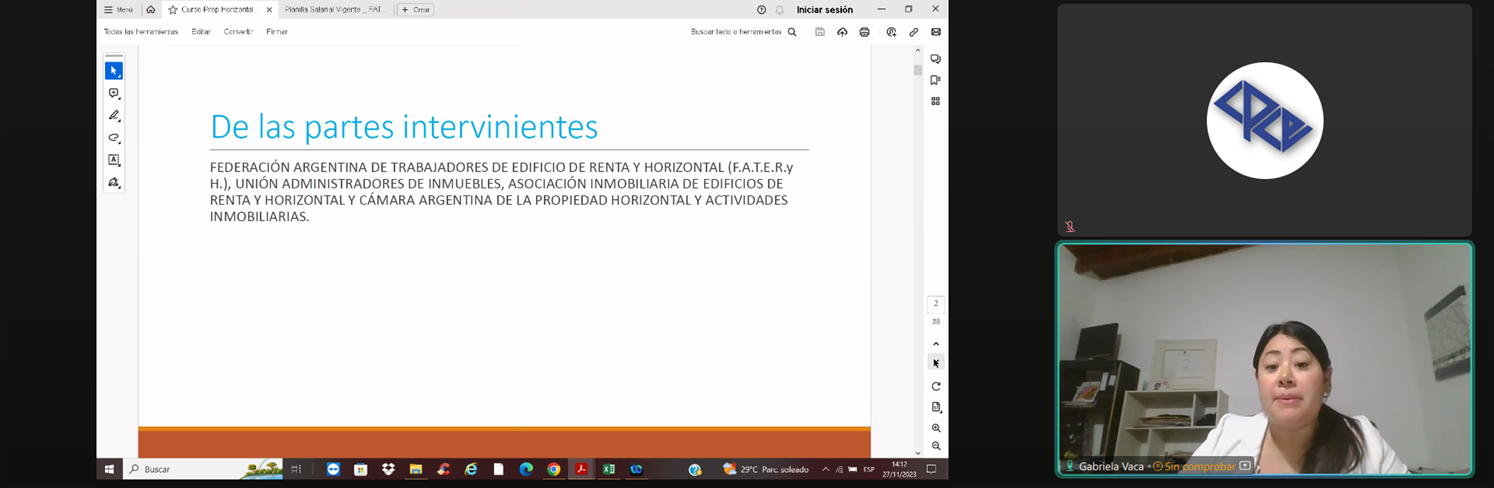Open the weather widget 29°C Parc. soleado

click(x=766, y=469)
